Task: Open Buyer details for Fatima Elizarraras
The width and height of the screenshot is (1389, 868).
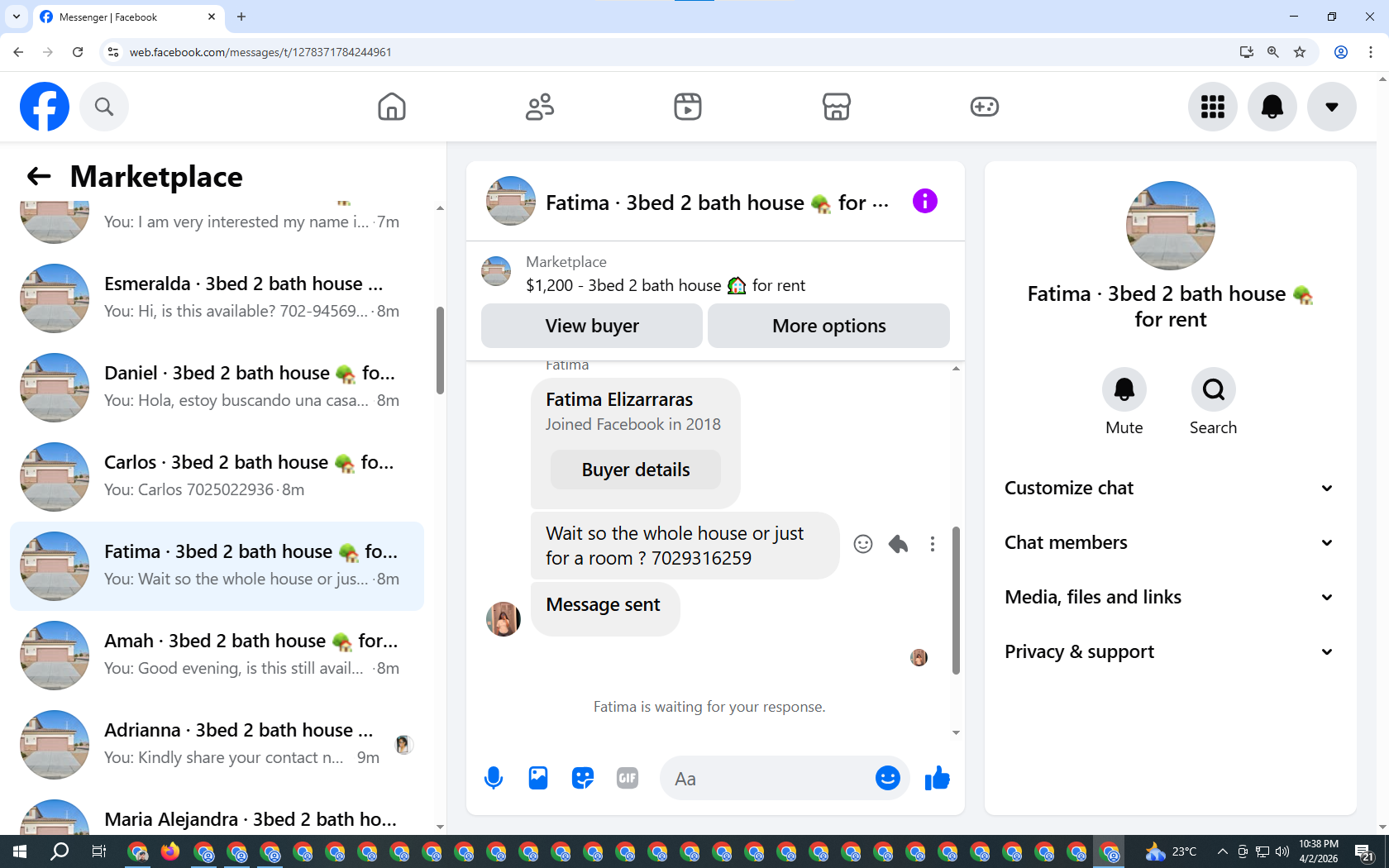Action: click(x=636, y=470)
